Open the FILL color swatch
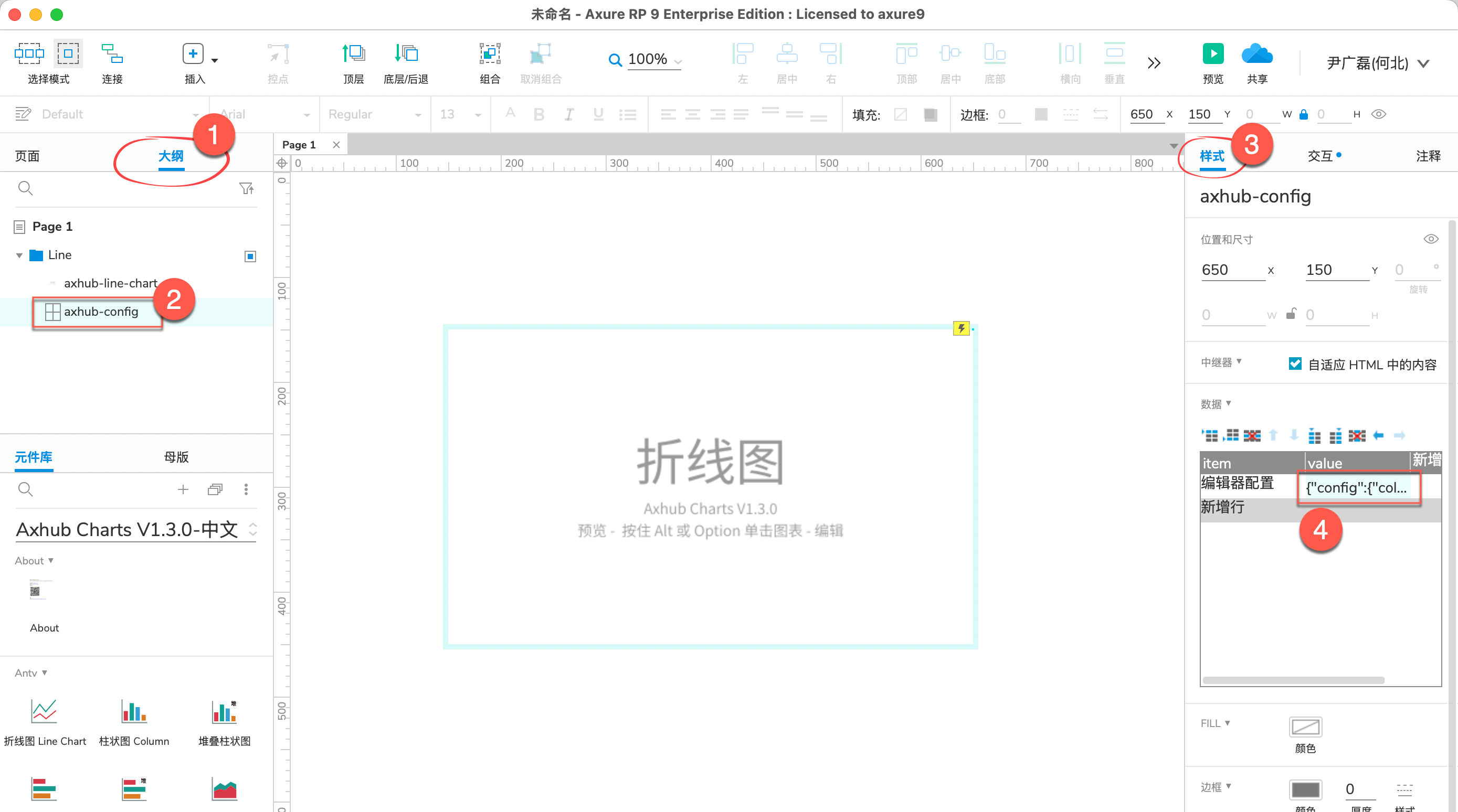Image resolution: width=1458 pixels, height=812 pixels. [x=1305, y=727]
